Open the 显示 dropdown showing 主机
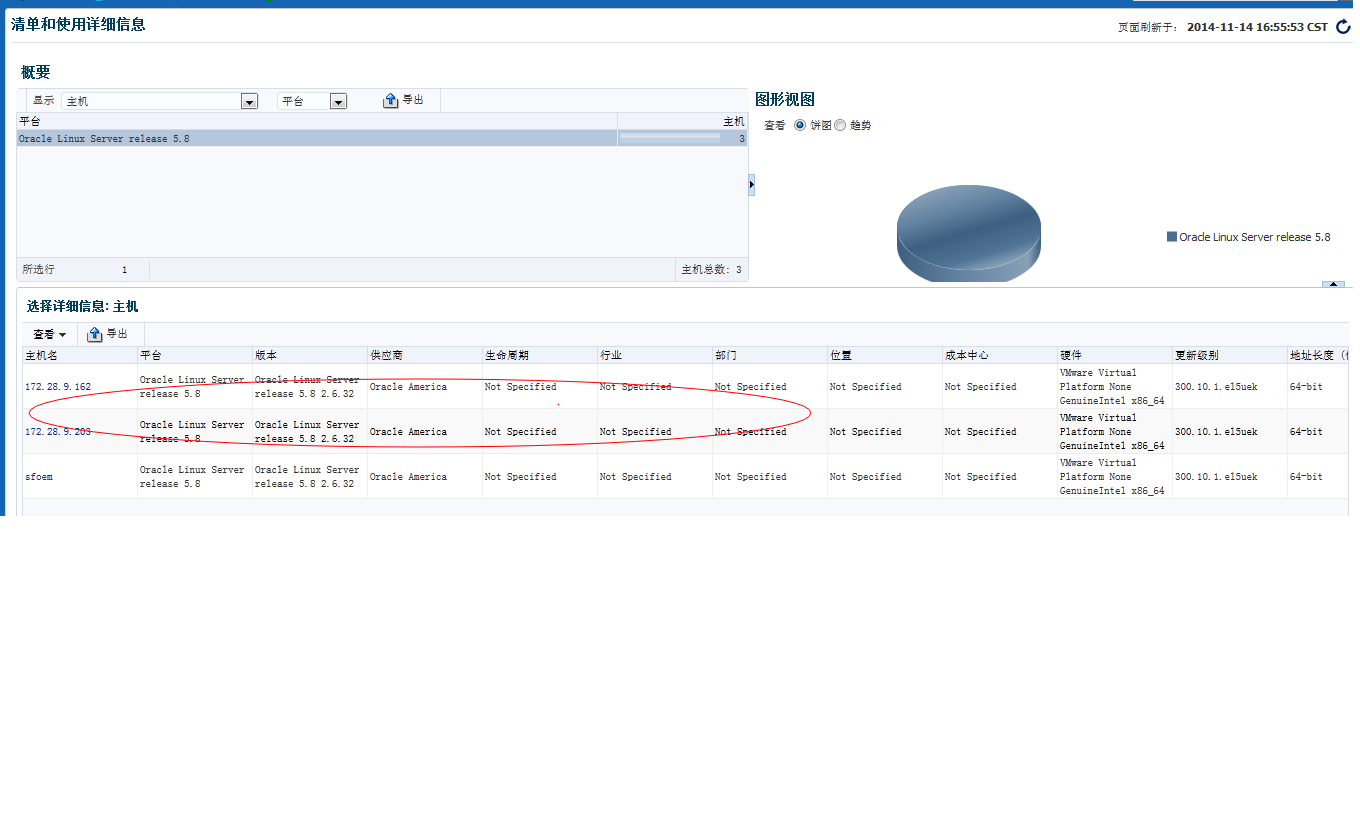This screenshot has width=1360, height=821. pyautogui.click(x=249, y=101)
